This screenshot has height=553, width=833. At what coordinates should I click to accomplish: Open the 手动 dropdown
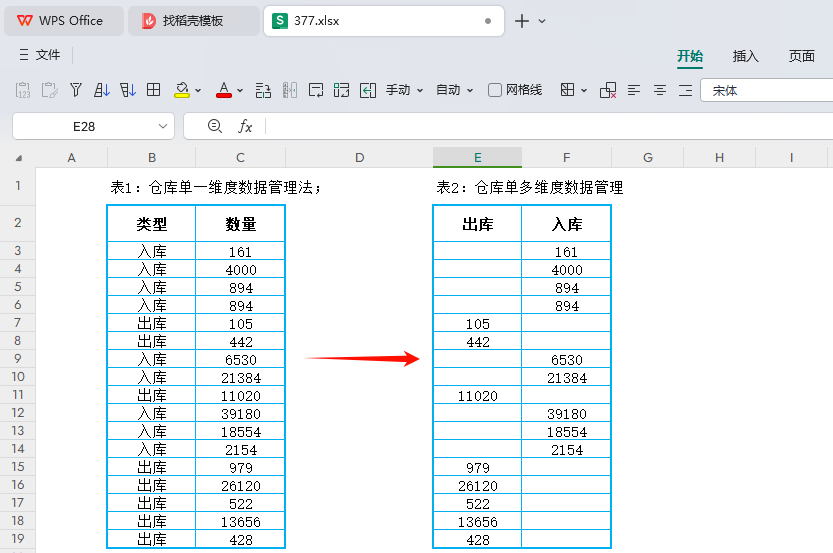pyautogui.click(x=404, y=90)
